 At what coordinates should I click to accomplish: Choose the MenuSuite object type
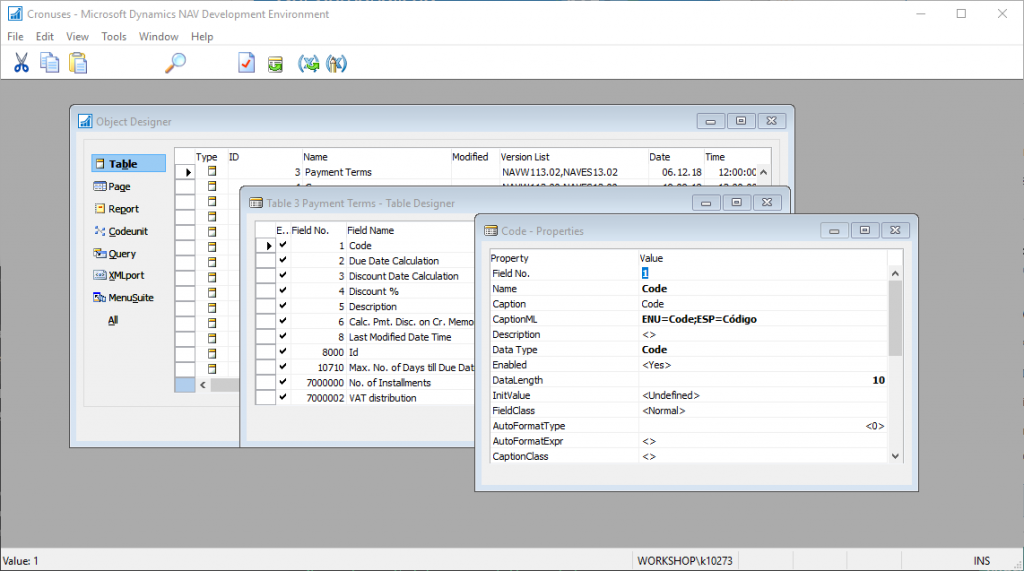coord(130,297)
